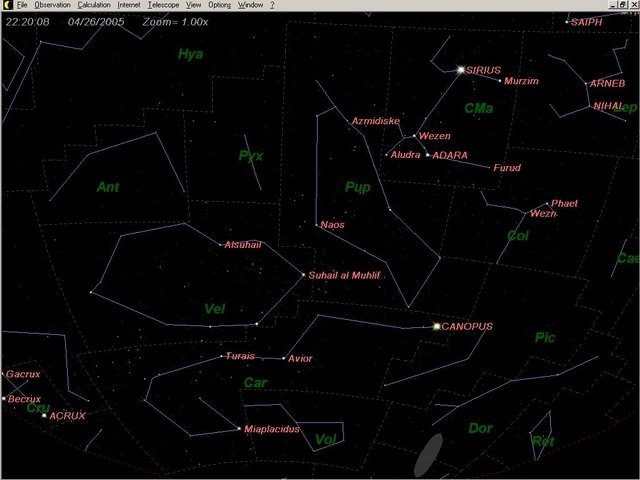Pick the Miaplacidus star point
This screenshot has width=640, height=480.
pos(239,429)
